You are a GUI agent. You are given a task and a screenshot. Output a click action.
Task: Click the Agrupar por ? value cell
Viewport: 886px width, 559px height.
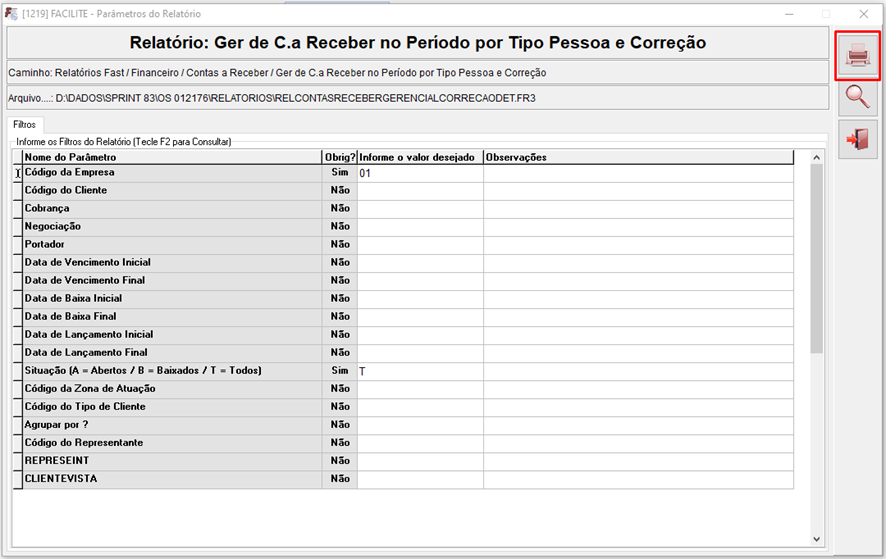(420, 425)
